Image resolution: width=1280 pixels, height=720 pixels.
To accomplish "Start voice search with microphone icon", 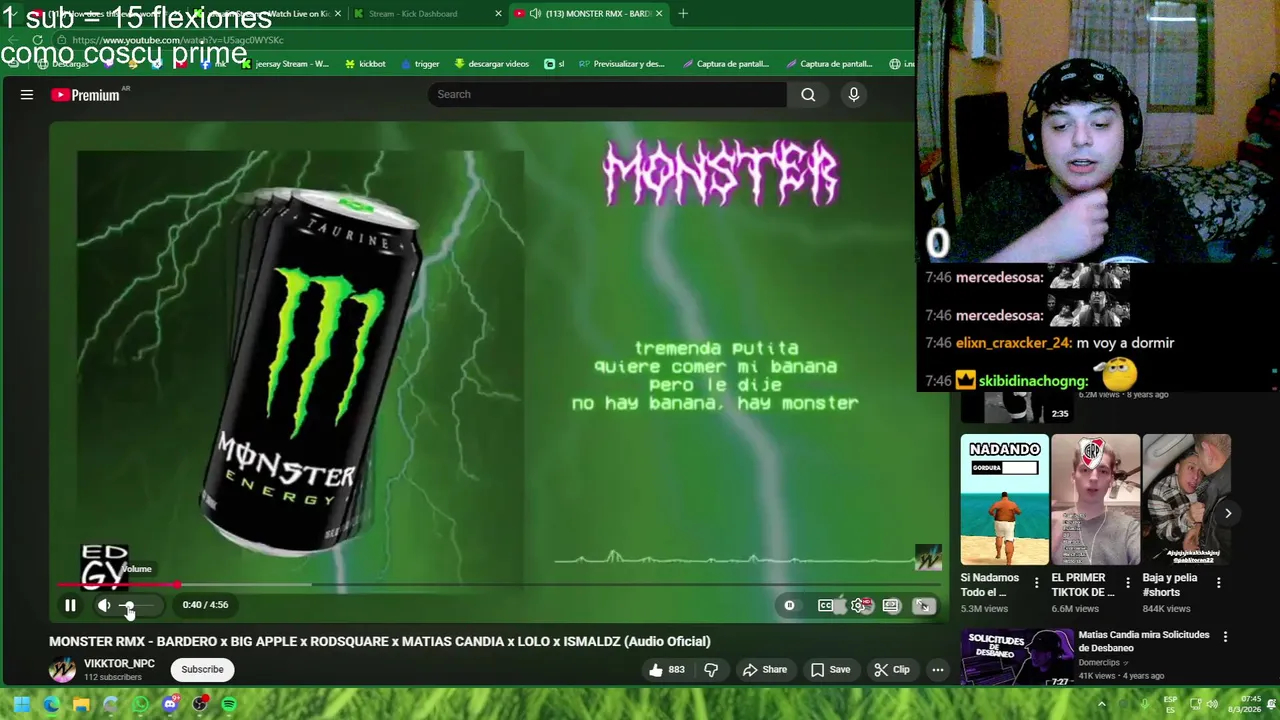I will point(853,94).
